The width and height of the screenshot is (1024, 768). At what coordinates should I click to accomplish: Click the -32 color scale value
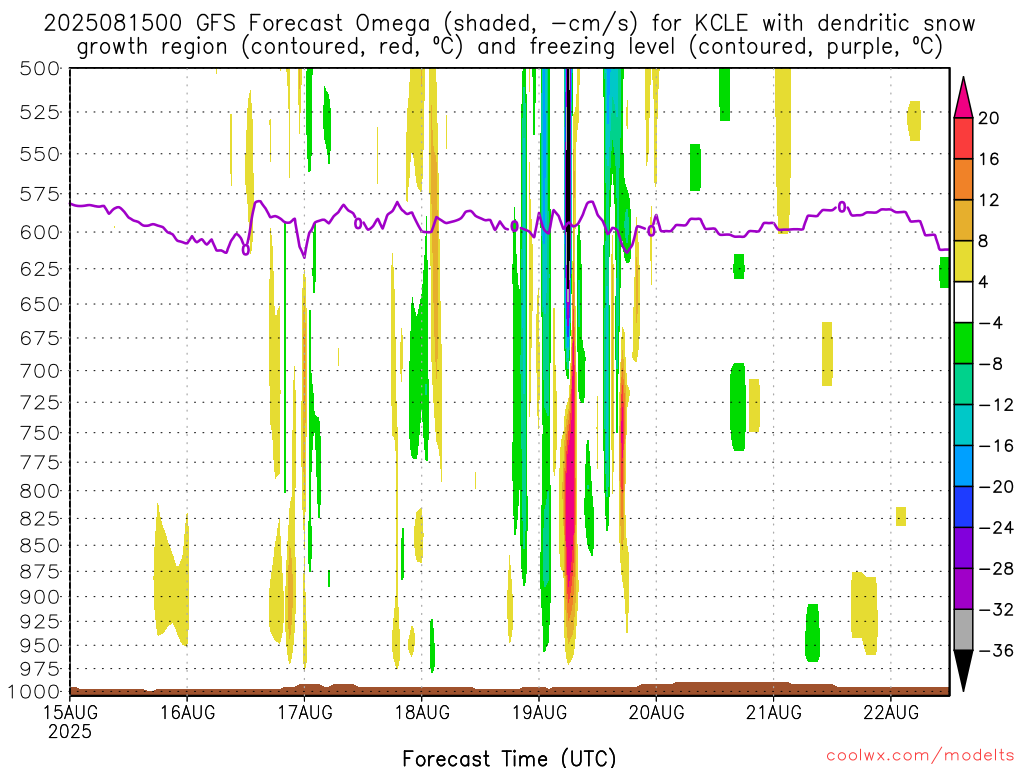(x=996, y=610)
